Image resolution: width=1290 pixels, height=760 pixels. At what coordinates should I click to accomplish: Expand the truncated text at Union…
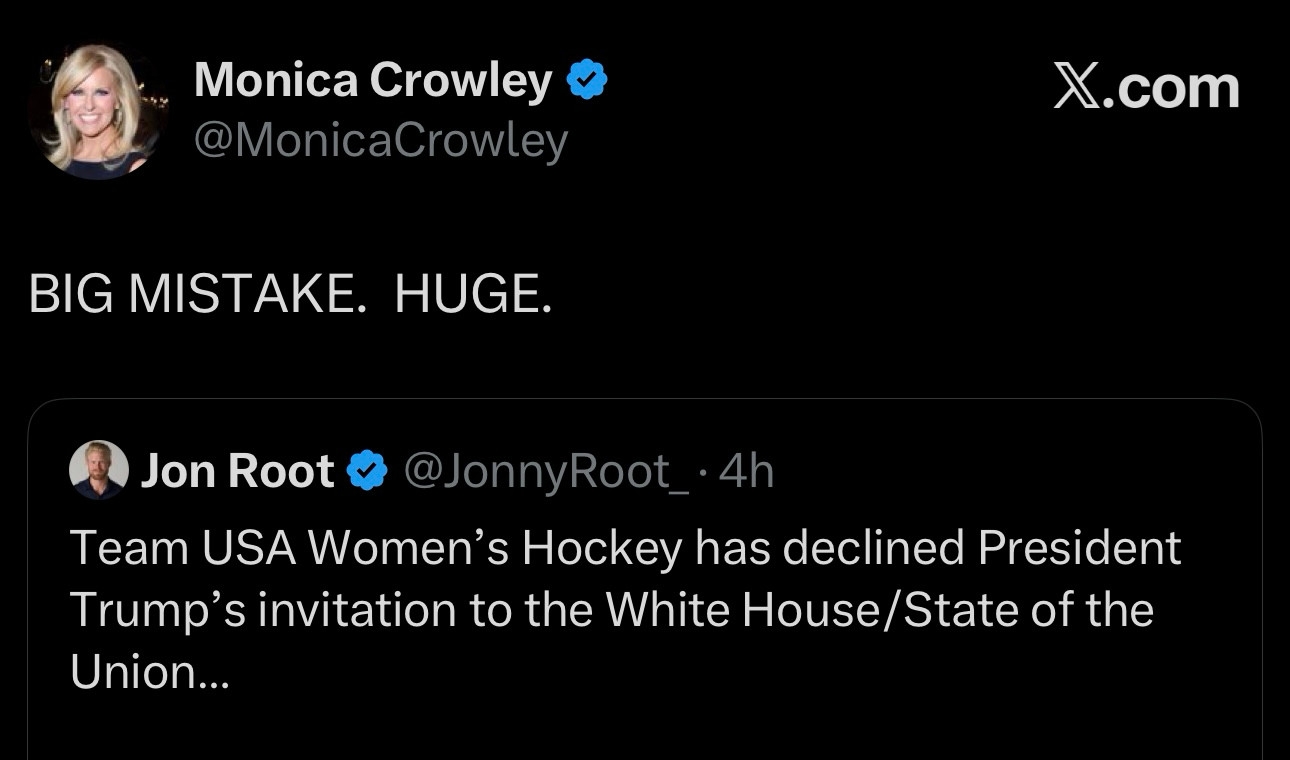[x=150, y=673]
